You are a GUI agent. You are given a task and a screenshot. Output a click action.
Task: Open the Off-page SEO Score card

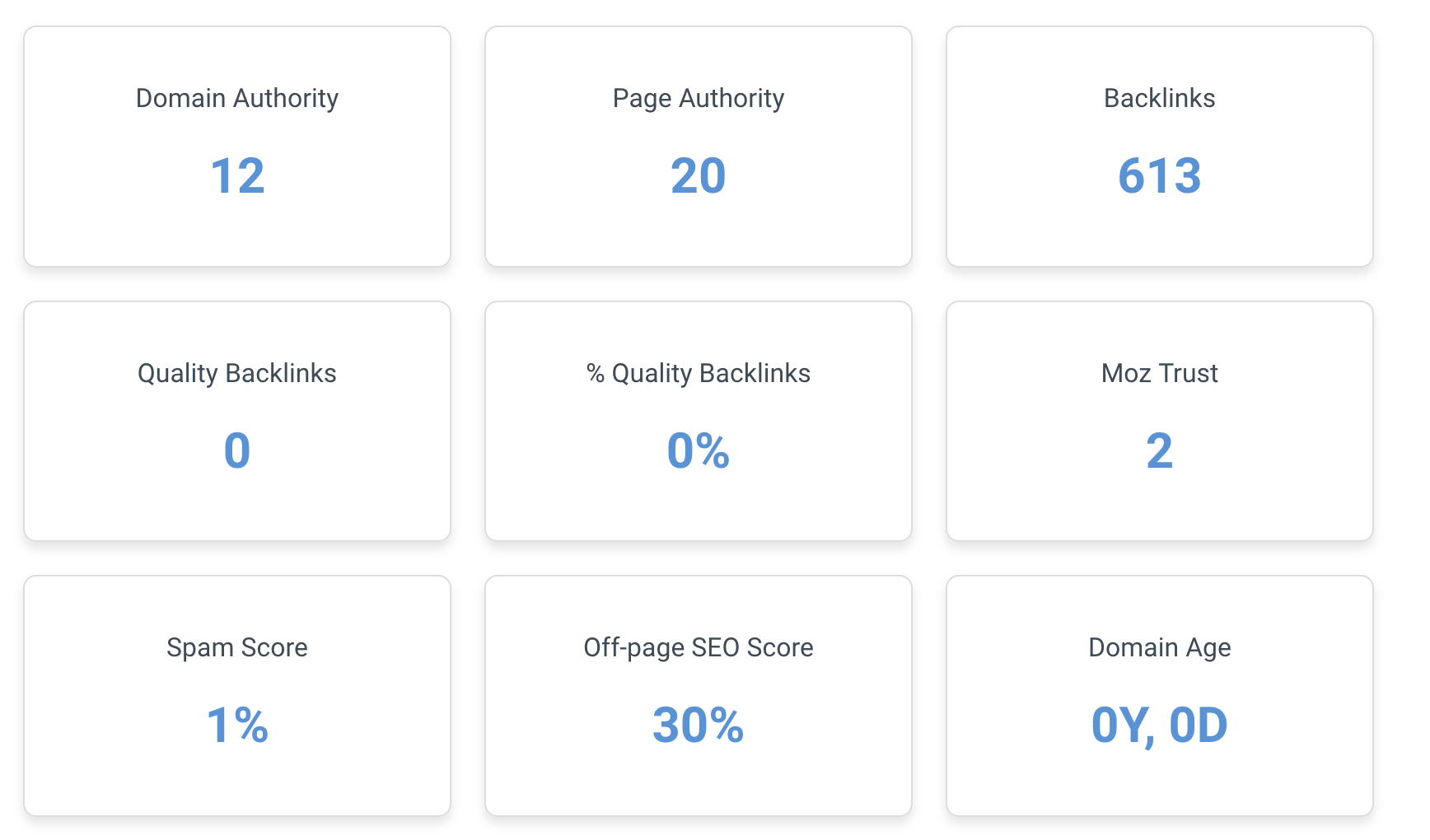(699, 696)
